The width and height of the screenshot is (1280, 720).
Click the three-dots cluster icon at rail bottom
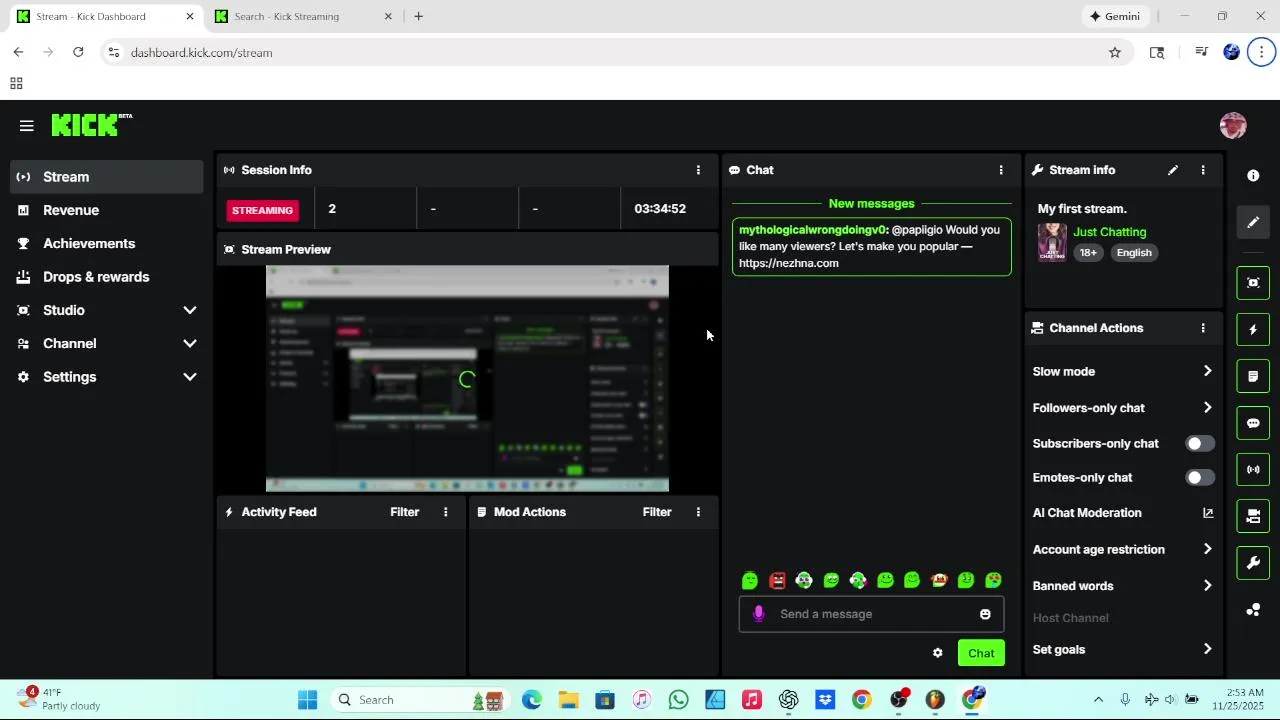pyautogui.click(x=1253, y=610)
